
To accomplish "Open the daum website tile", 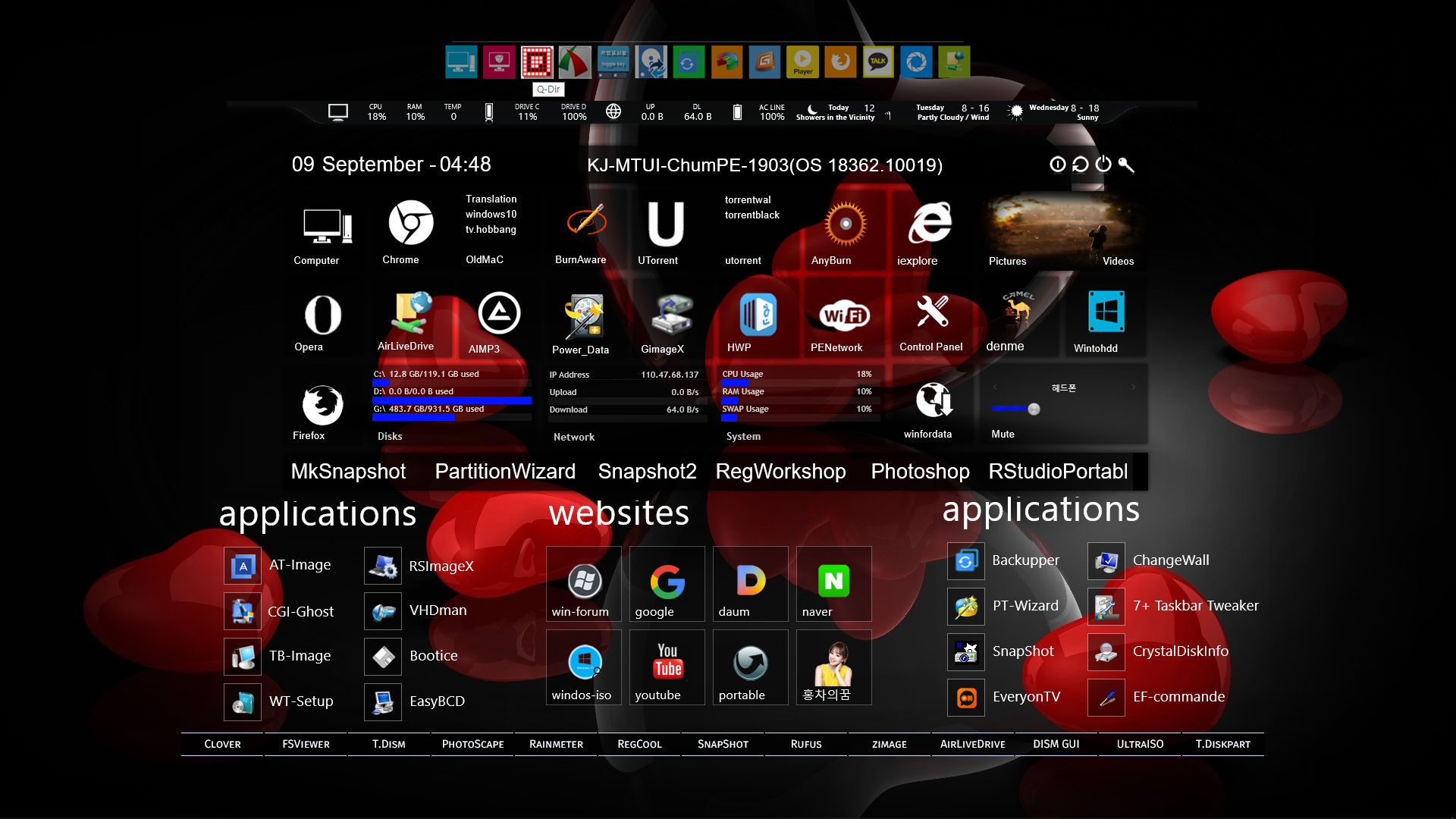I will tap(751, 584).
